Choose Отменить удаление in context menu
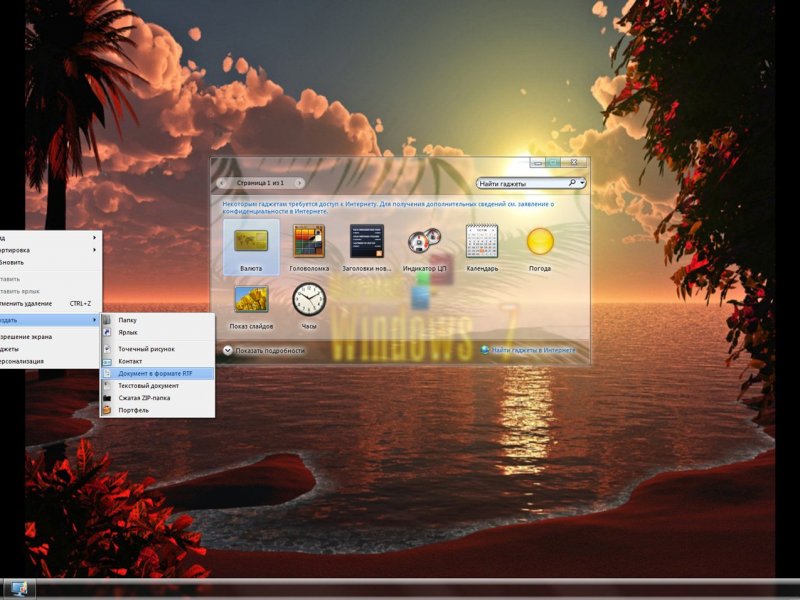Screen dimensions: 800x600 pos(49,304)
